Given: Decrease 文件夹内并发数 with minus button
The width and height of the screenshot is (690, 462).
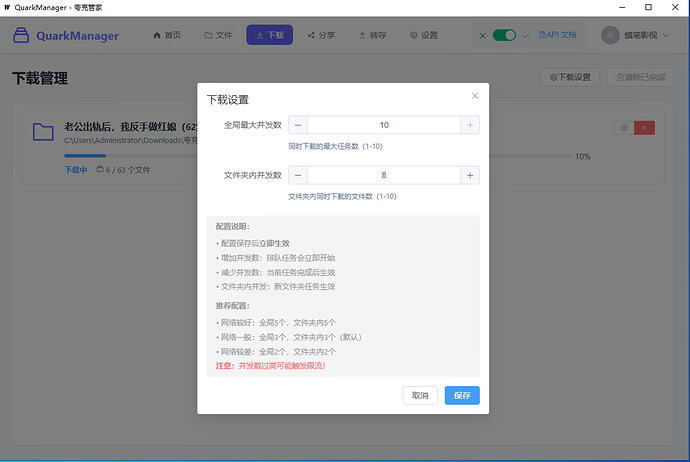Looking at the screenshot, I should click(298, 175).
